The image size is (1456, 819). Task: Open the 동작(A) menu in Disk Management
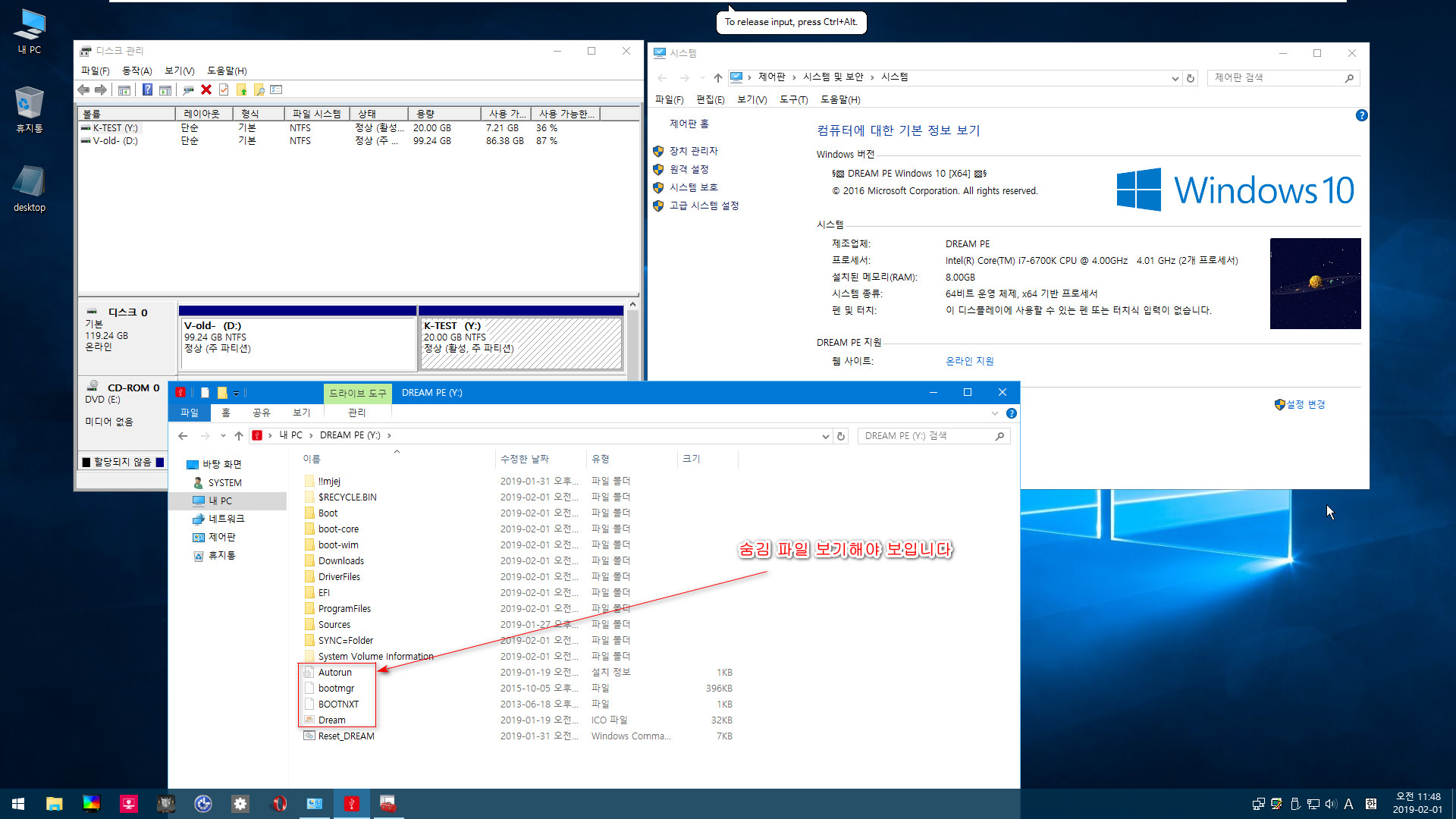[136, 71]
